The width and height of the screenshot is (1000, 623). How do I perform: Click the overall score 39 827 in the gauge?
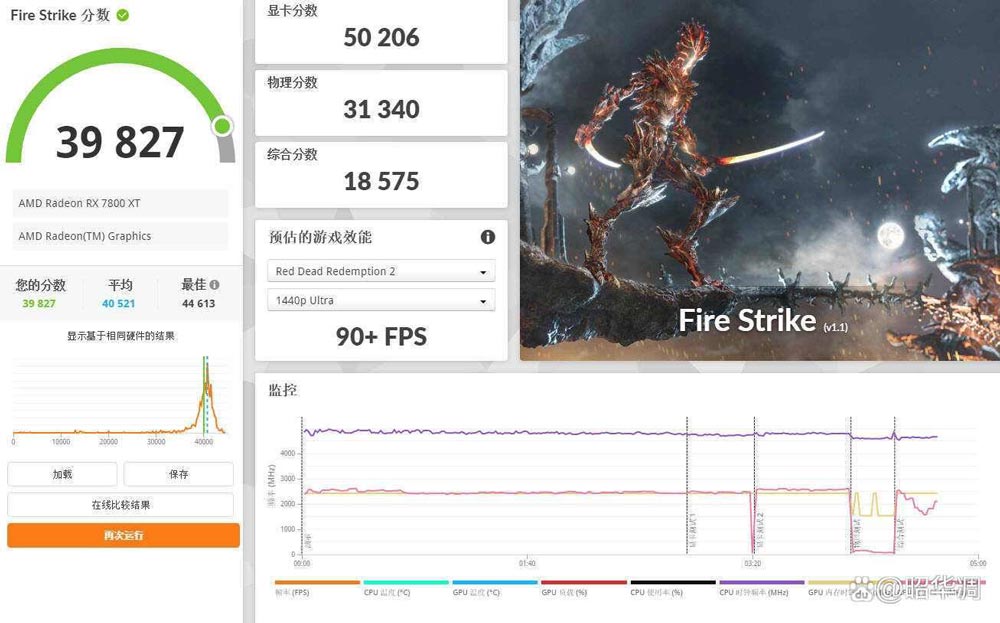[120, 142]
